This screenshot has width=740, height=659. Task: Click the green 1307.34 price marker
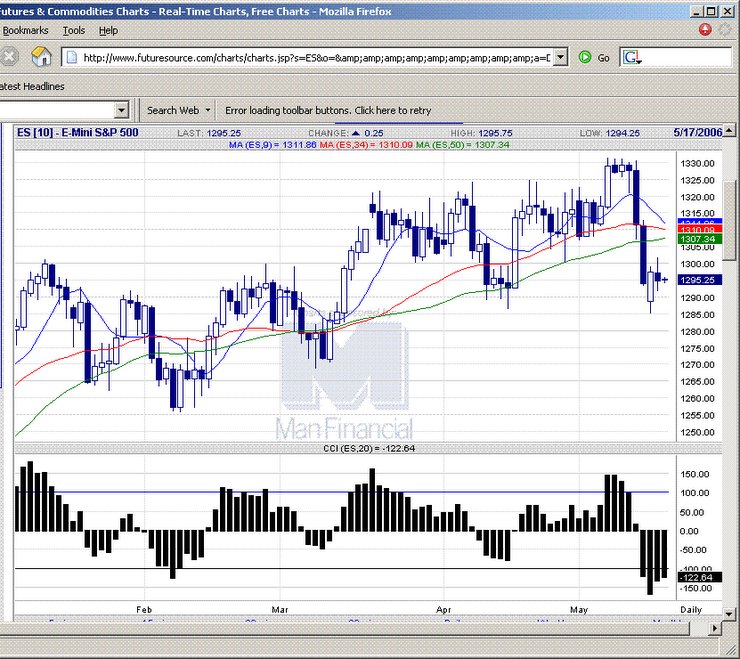(699, 239)
